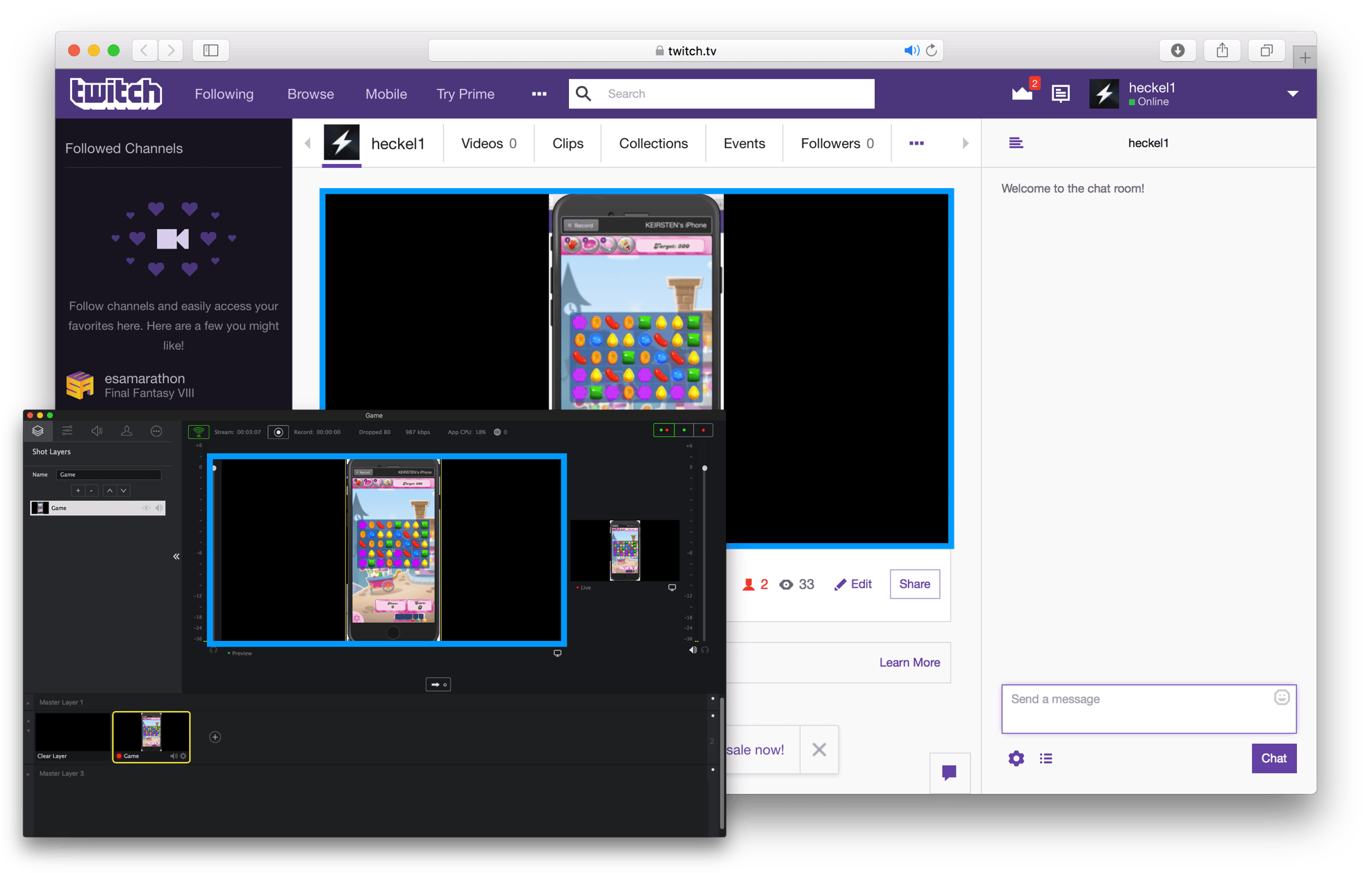This screenshot has width=1372, height=873.
Task: Toggle visibility of the Game shot layer
Action: pyautogui.click(x=147, y=508)
